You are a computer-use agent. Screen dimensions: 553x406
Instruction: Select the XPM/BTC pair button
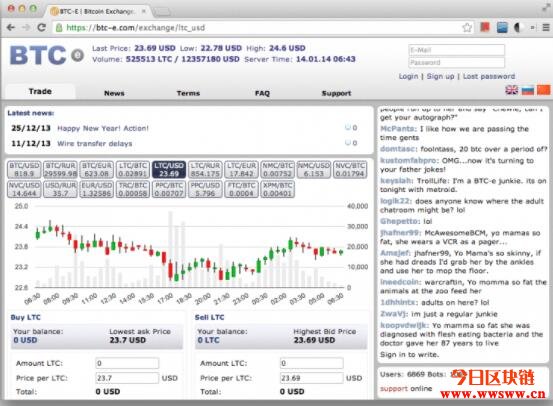coord(278,189)
